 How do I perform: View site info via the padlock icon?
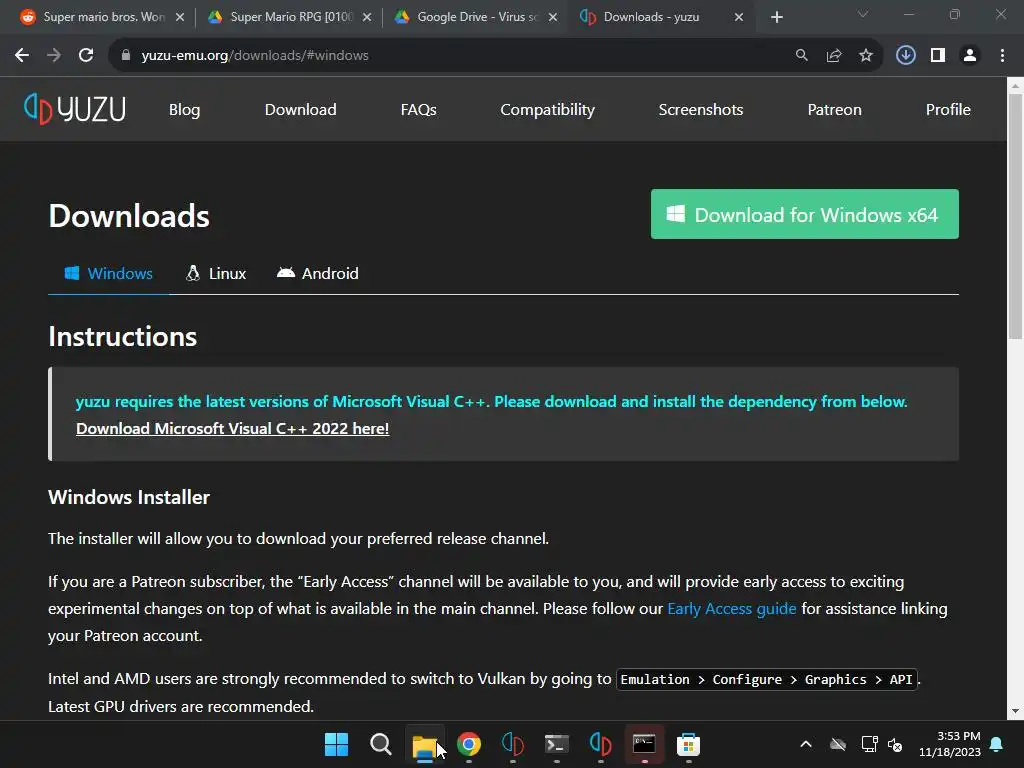125,56
